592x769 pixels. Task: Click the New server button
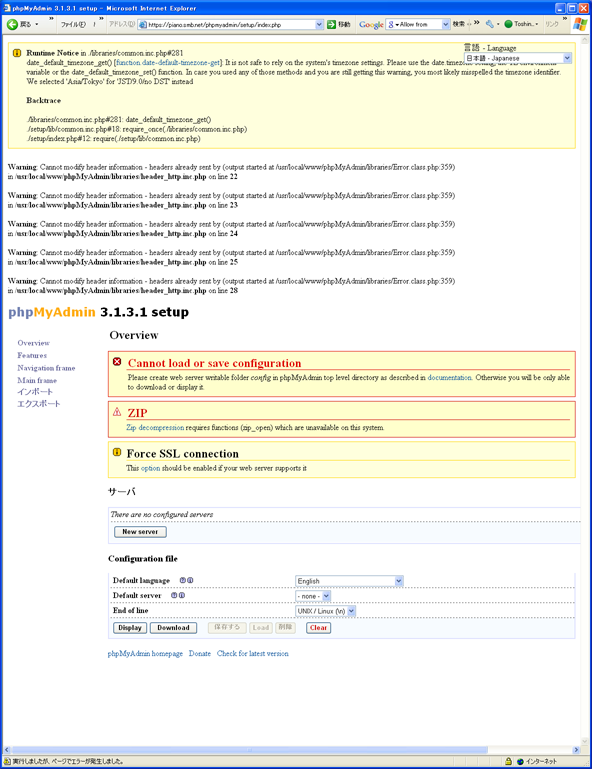[140, 532]
